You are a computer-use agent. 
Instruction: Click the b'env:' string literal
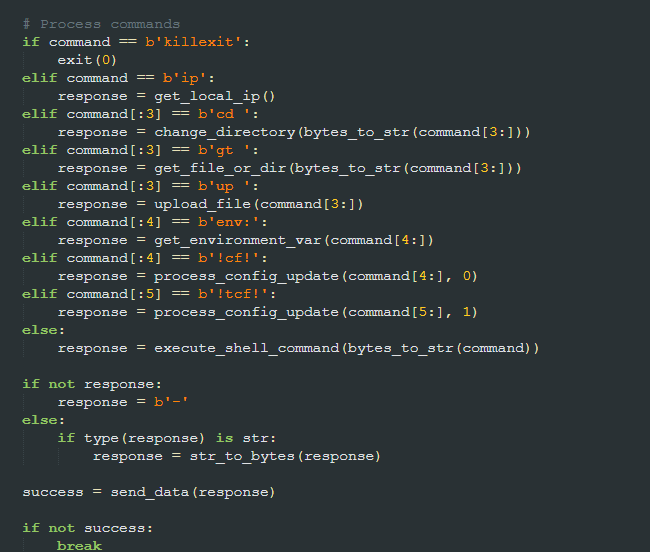point(228,222)
